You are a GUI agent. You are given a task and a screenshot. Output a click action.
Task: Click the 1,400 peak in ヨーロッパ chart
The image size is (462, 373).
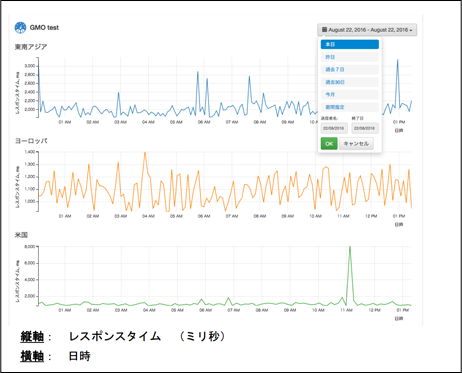[x=145, y=153]
